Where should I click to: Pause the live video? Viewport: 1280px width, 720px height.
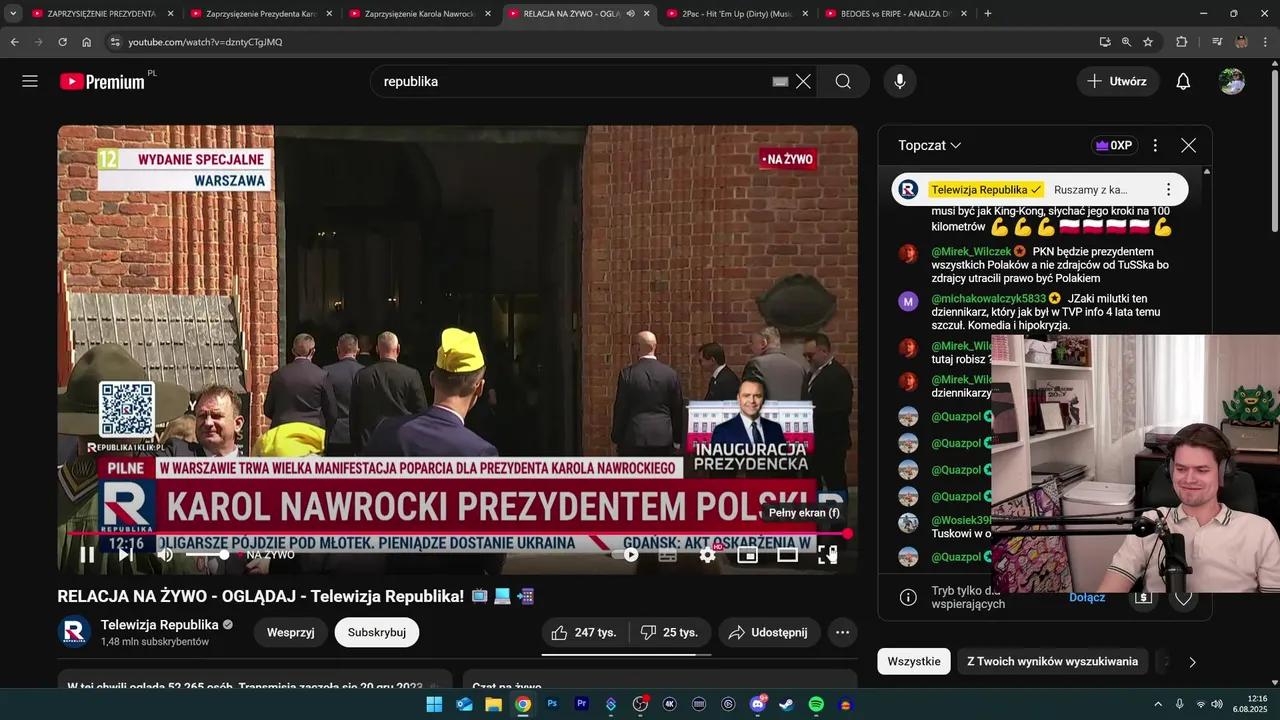87,554
